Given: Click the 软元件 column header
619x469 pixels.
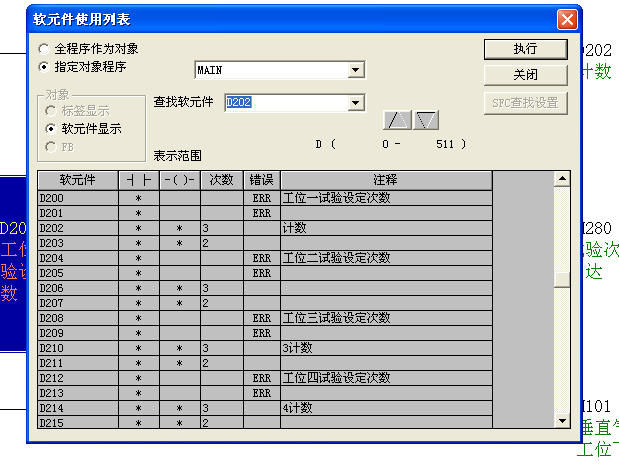Looking at the screenshot, I should click(x=77, y=180).
